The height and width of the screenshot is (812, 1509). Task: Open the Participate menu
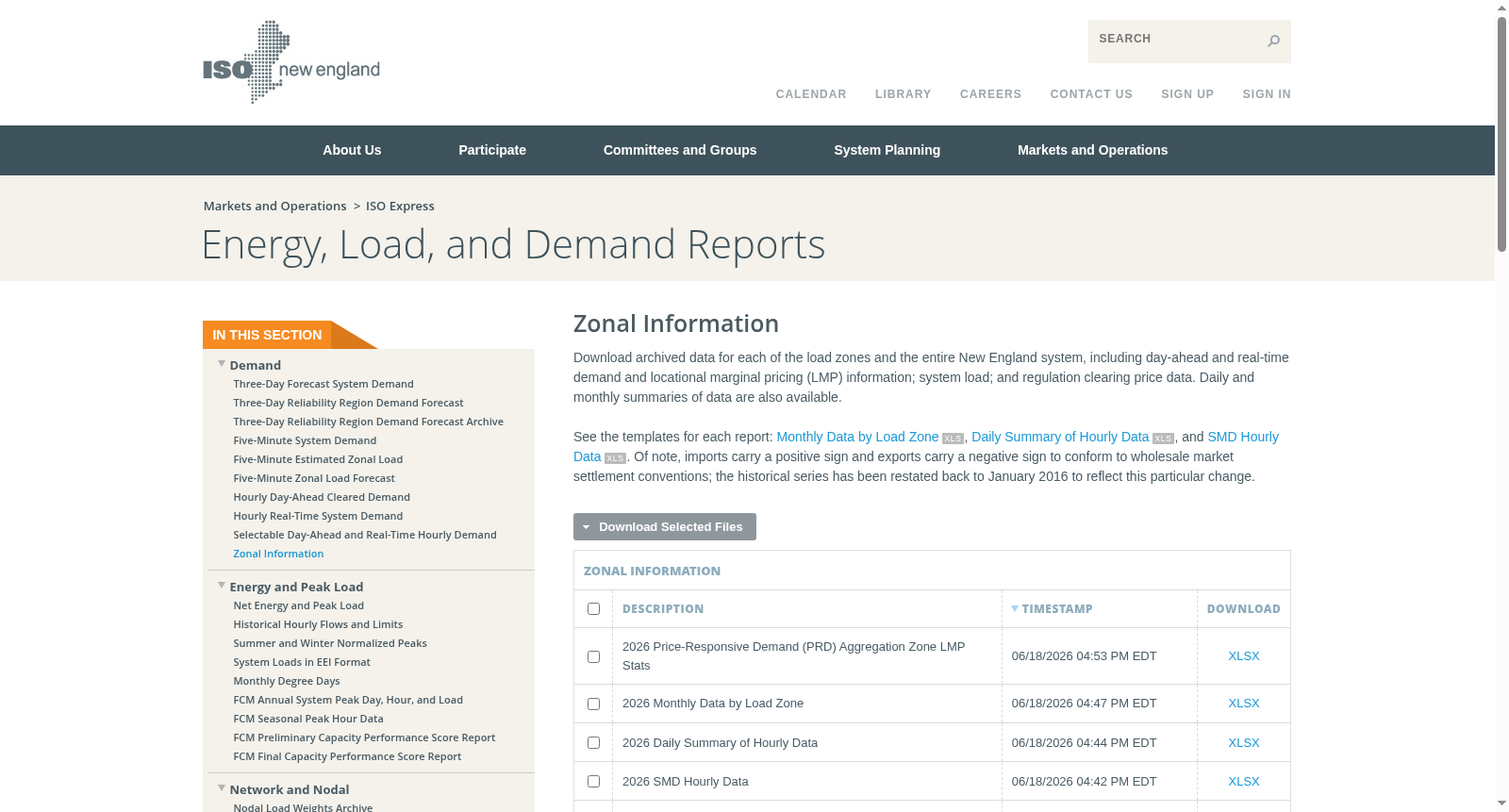492,150
